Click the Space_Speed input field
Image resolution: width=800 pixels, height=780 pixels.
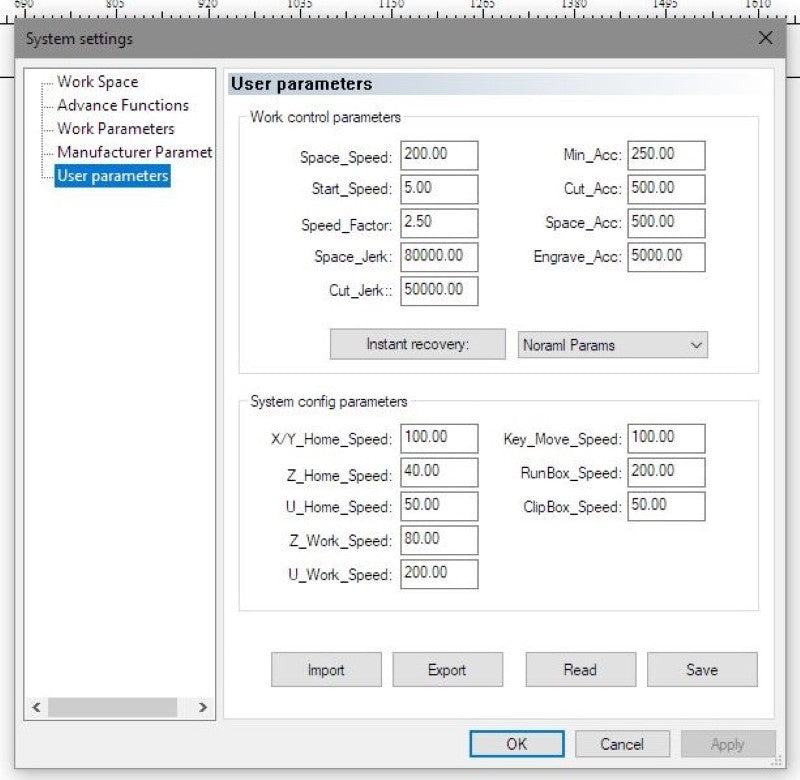(x=439, y=155)
